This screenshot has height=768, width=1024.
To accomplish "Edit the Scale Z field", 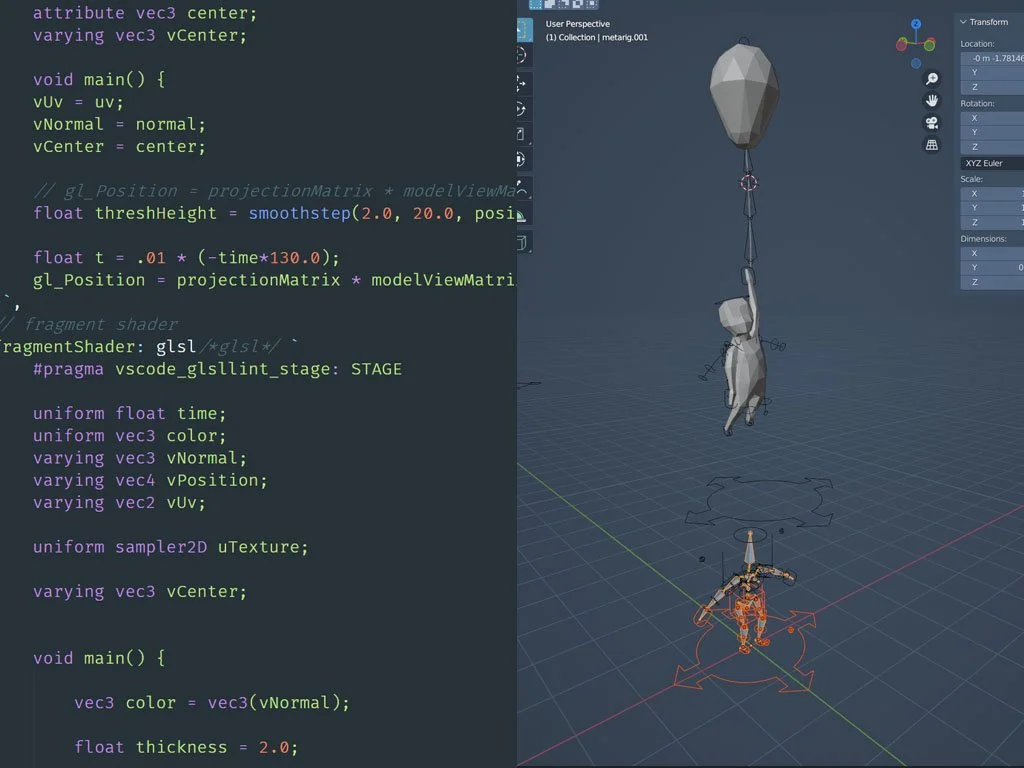I will coord(992,222).
